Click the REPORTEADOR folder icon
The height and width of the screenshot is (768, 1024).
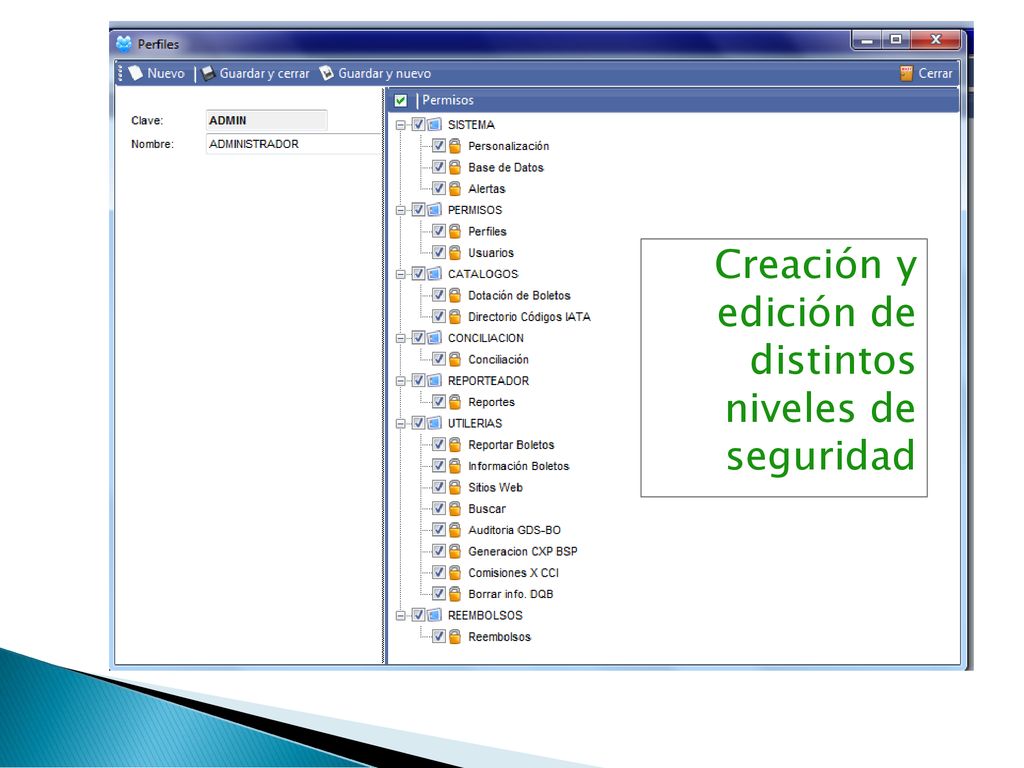pyautogui.click(x=434, y=380)
